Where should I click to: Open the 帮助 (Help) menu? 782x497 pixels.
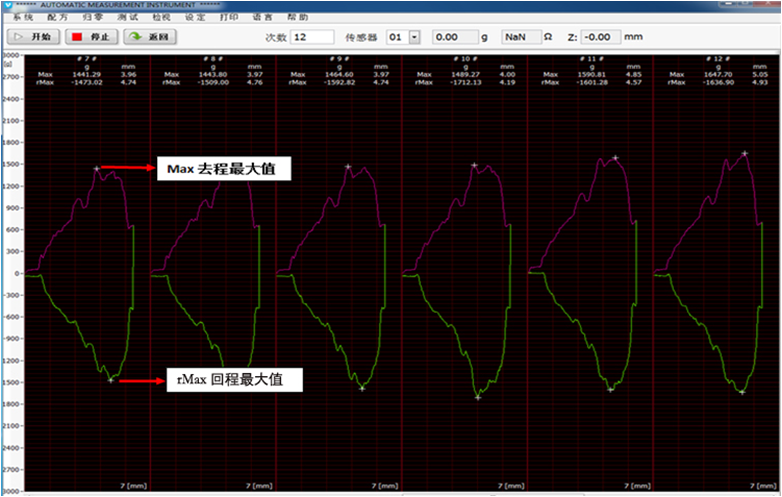click(298, 17)
